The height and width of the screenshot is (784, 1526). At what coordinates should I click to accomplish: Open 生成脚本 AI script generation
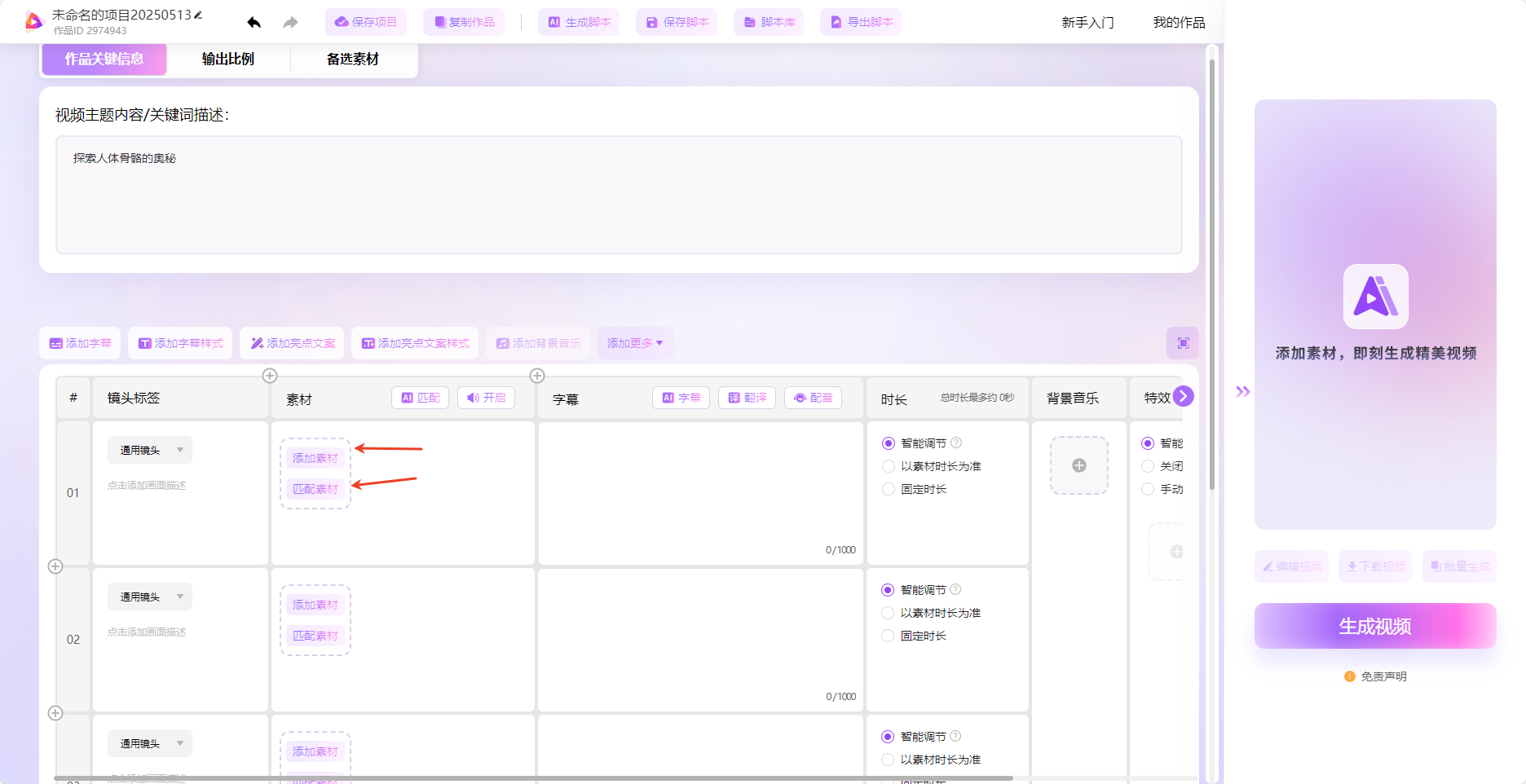578,22
